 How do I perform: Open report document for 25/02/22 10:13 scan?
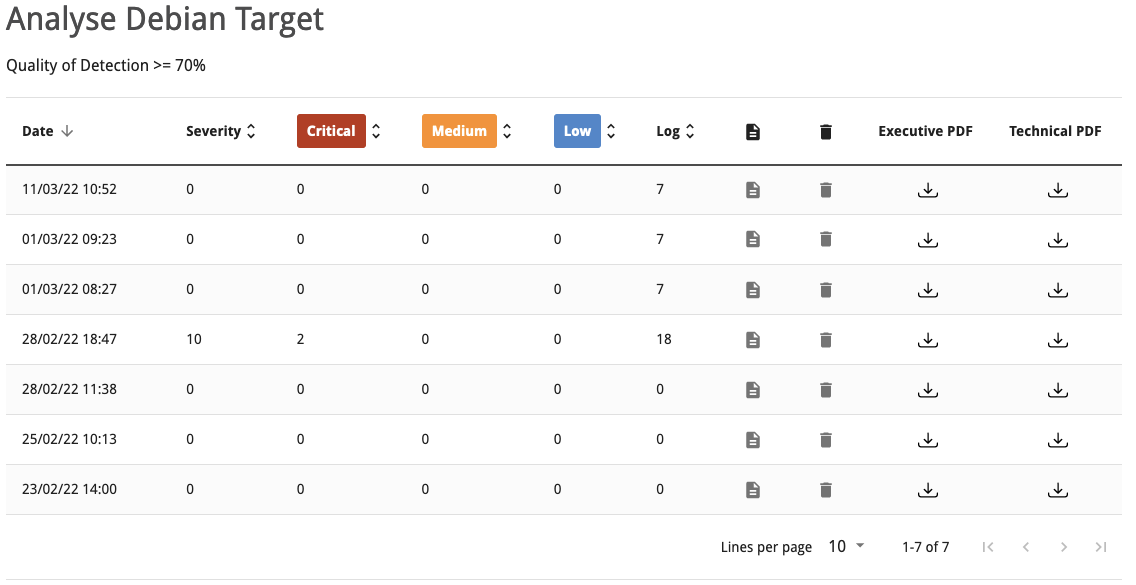pyautogui.click(x=753, y=440)
